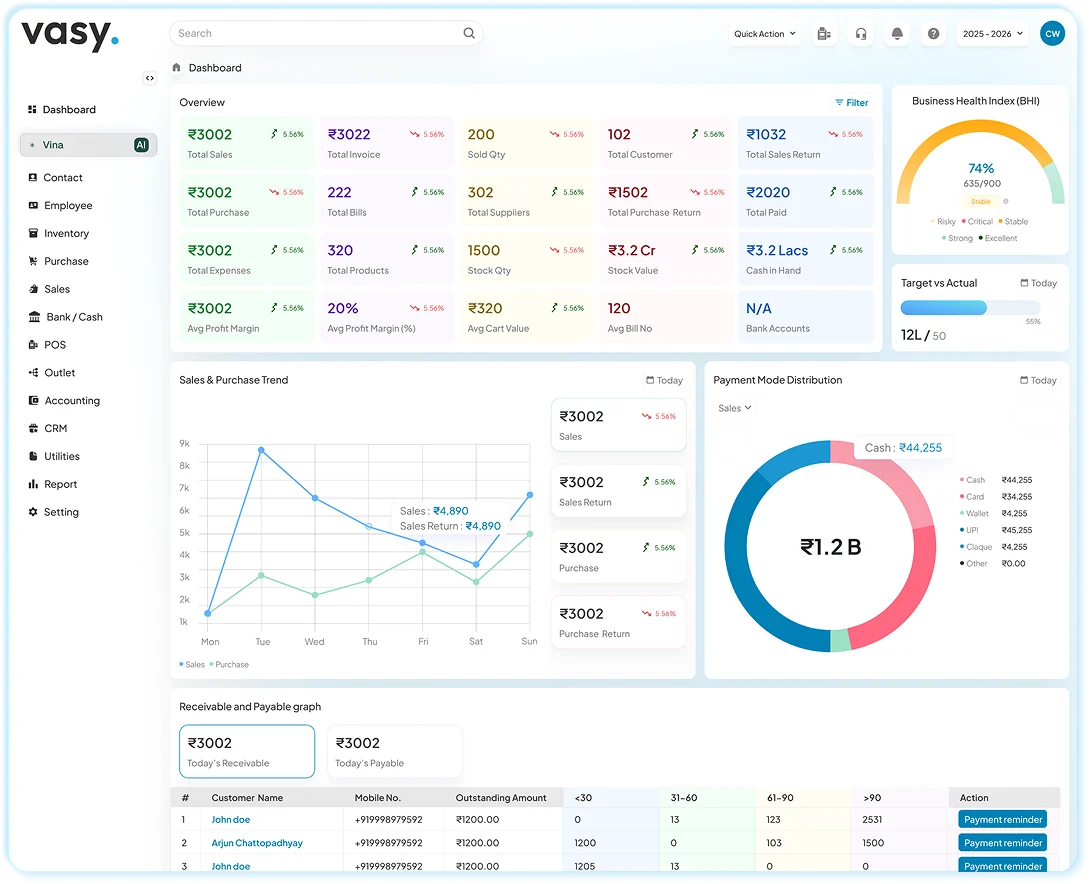The height and width of the screenshot is (884, 1090).
Task: Focus the Search input field
Action: [326, 33]
